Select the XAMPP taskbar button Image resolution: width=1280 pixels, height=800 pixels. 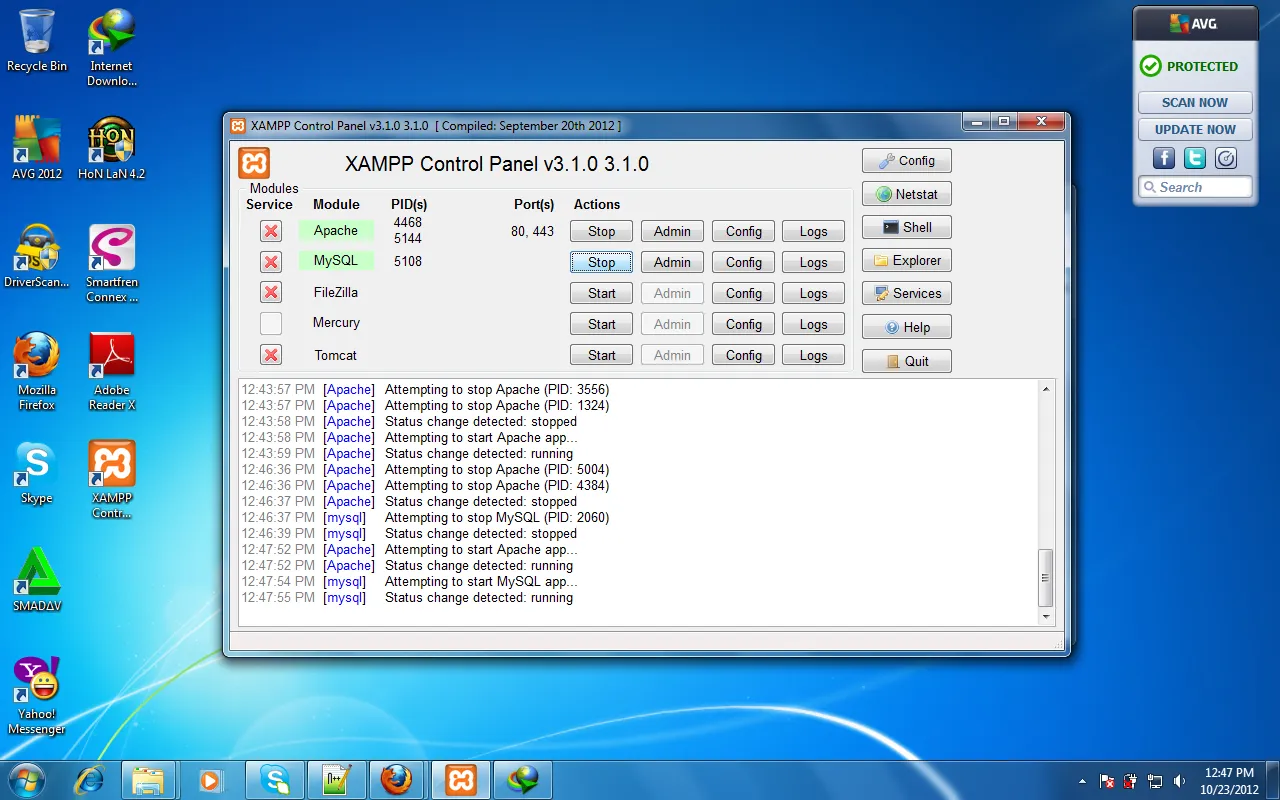(460, 780)
